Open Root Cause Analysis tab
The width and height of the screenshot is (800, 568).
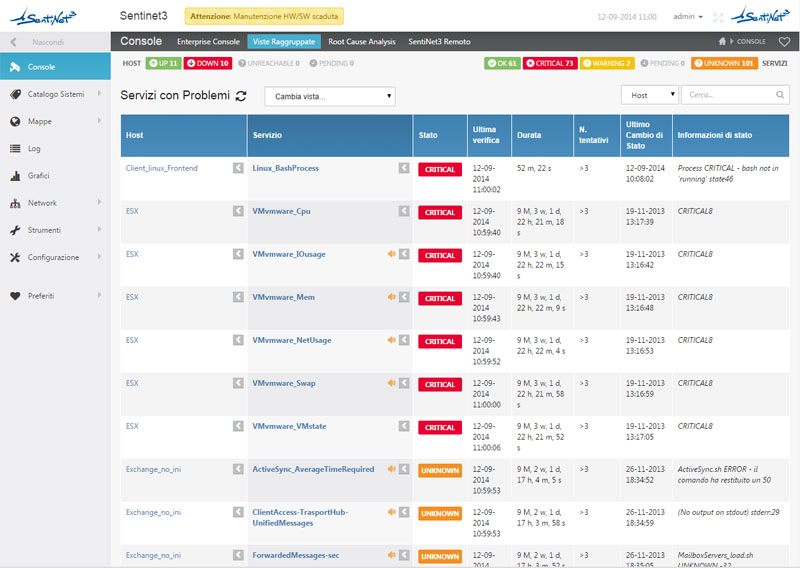pos(362,42)
